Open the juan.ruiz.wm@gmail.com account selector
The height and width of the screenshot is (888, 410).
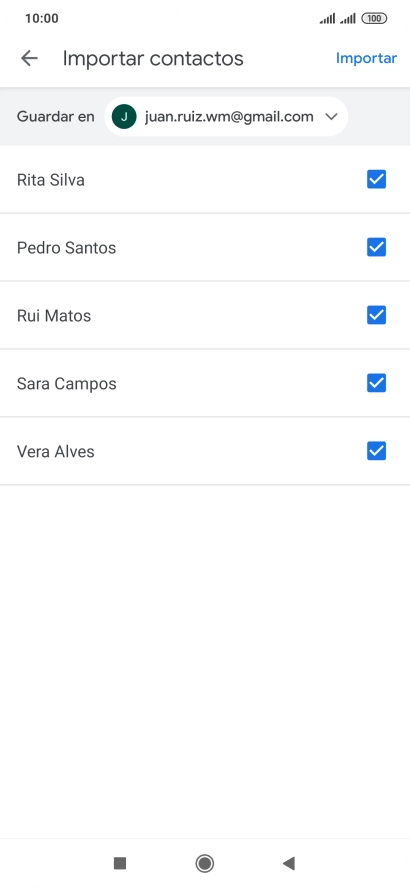226,117
